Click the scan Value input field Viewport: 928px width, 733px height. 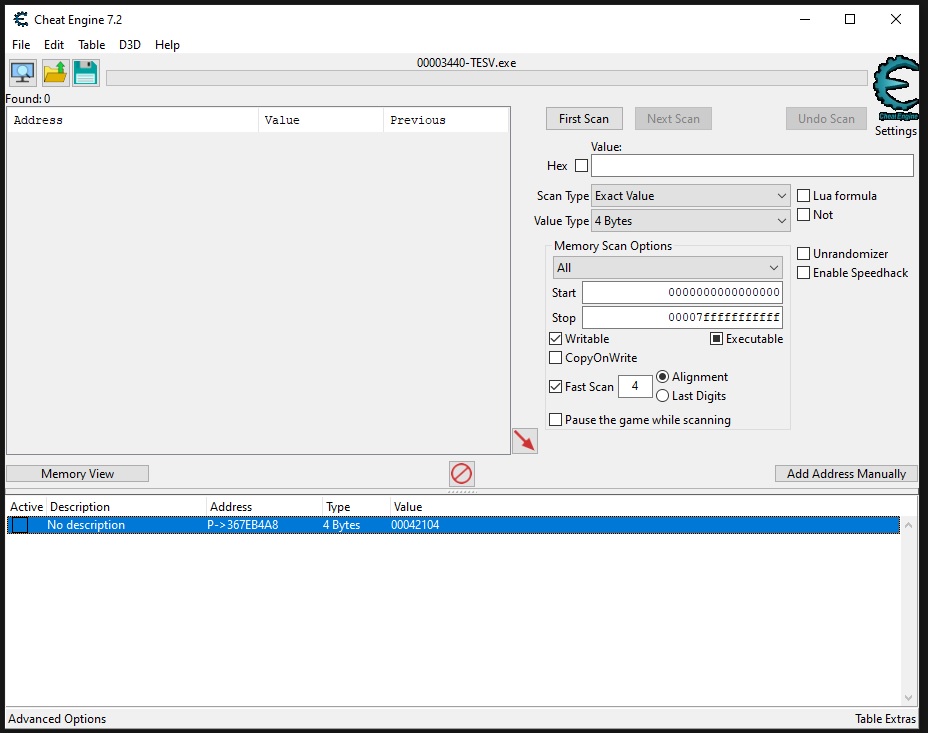(x=752, y=166)
